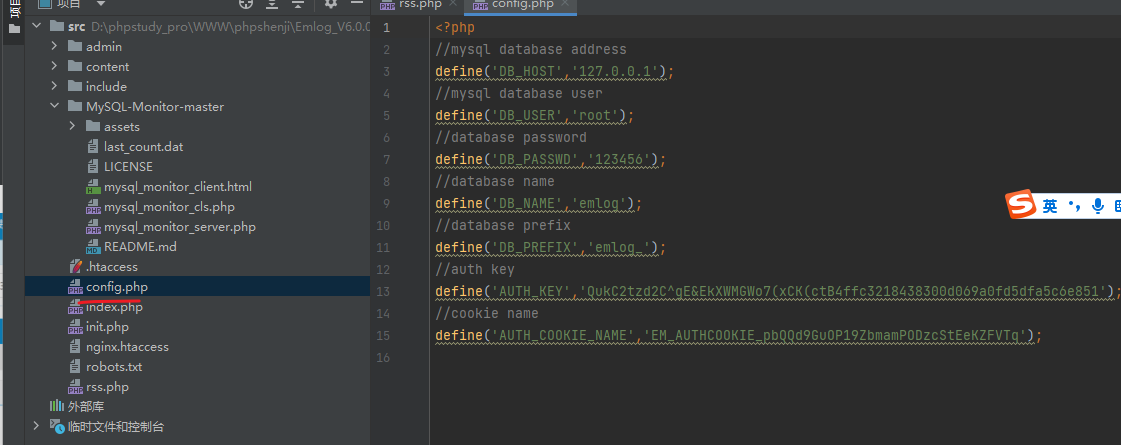This screenshot has height=445, width=1121.
Task: Click the HTML icon of mysql_monitor_client.html
Action: pos(93,187)
